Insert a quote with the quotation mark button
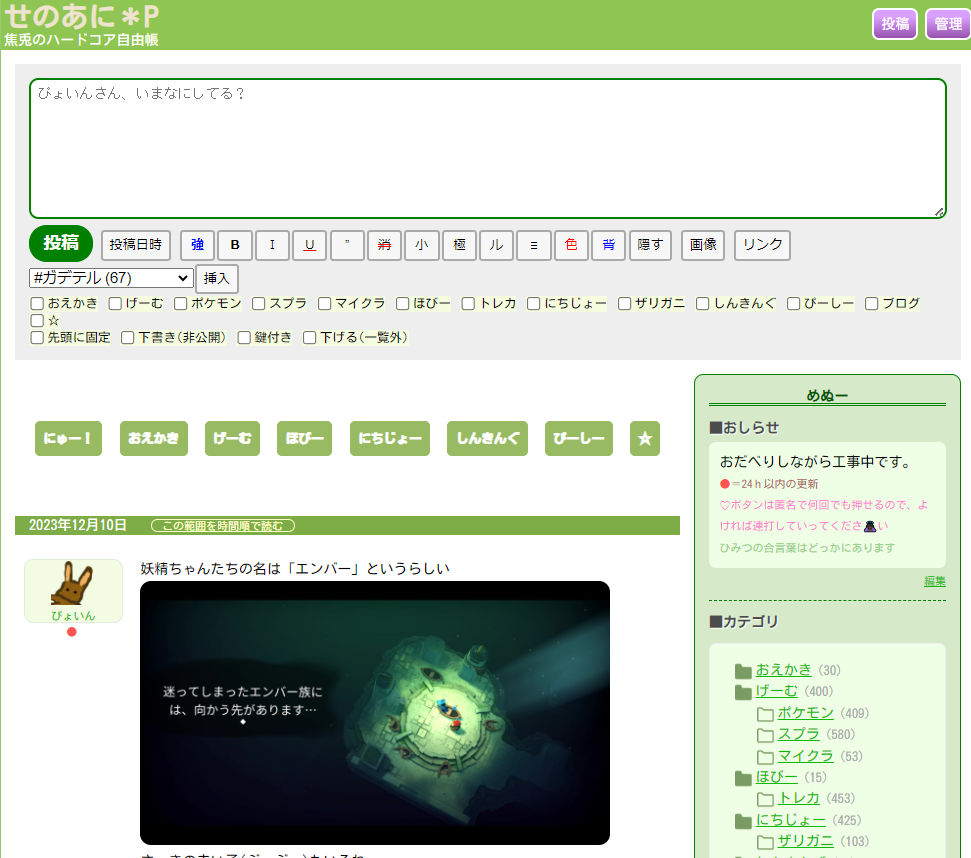The height and width of the screenshot is (858, 971). (x=347, y=245)
